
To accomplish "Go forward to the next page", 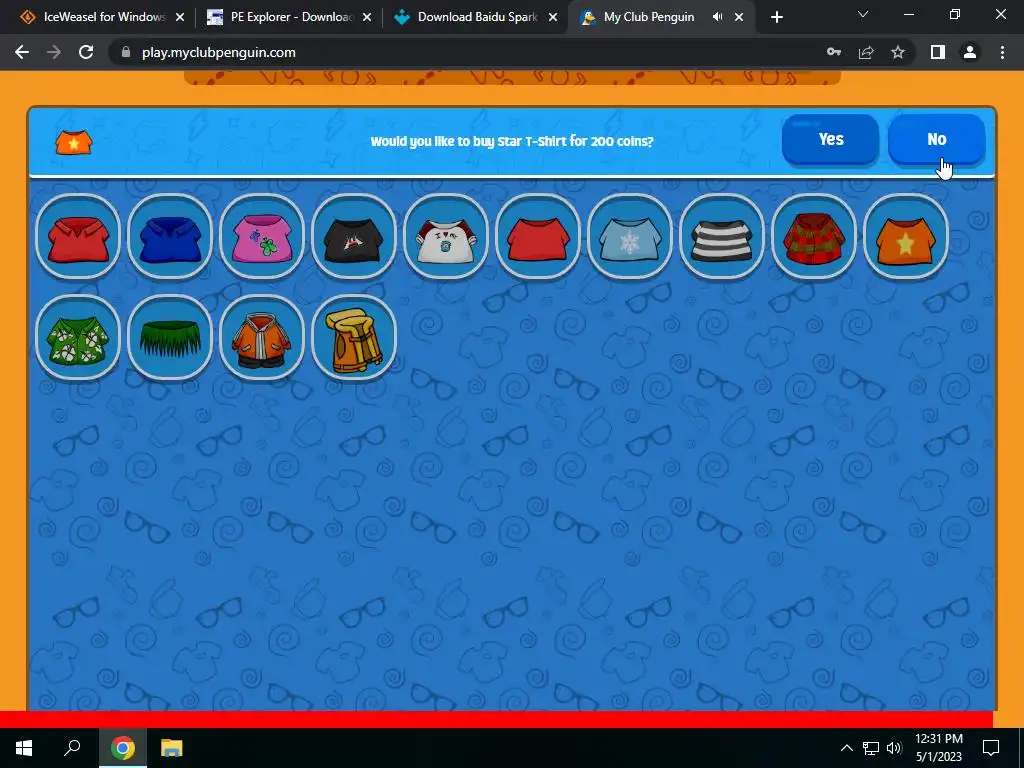I will coord(54,52).
